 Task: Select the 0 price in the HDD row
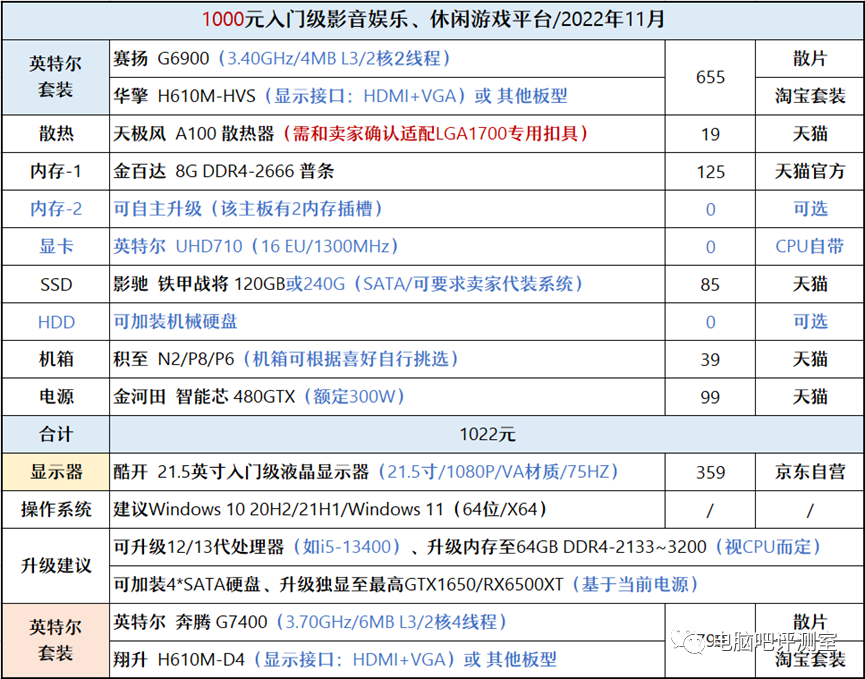(710, 322)
